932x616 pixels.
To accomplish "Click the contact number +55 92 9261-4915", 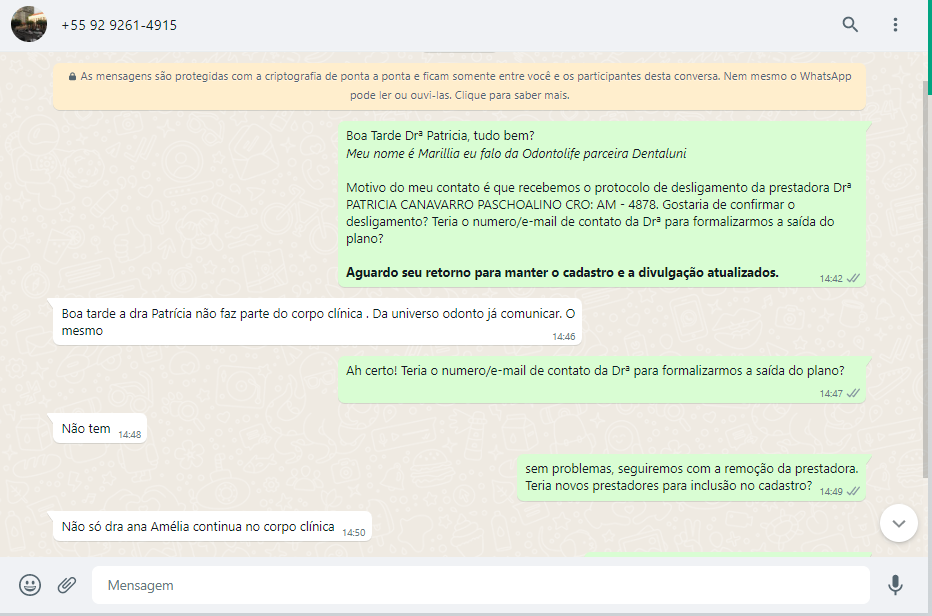I will [x=119, y=25].
